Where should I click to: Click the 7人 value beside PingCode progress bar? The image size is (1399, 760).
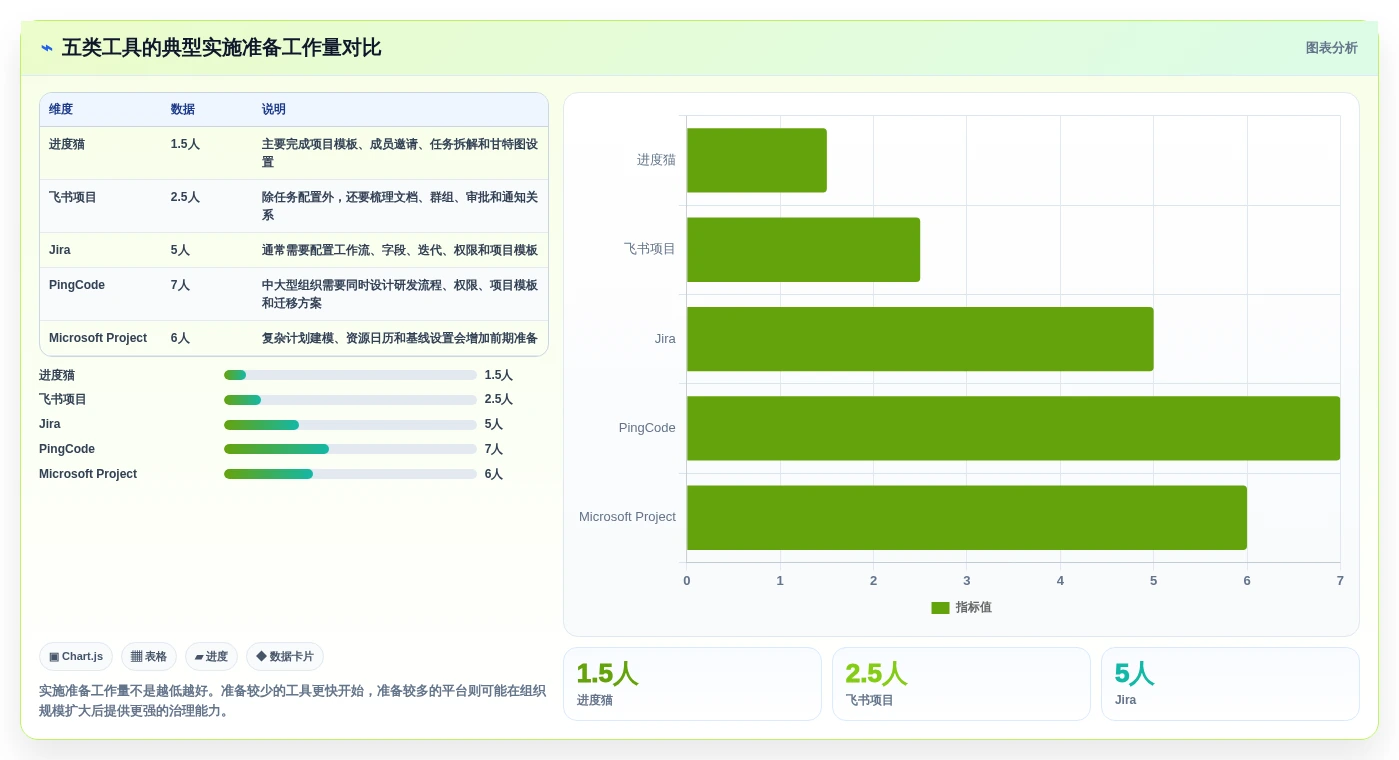tap(494, 449)
